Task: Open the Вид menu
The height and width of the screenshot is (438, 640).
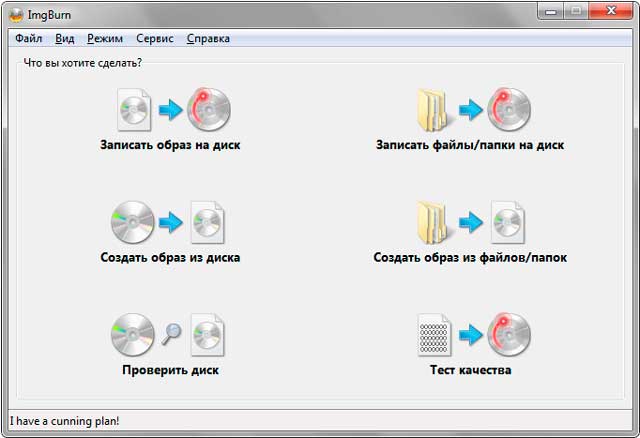Action: click(x=64, y=38)
